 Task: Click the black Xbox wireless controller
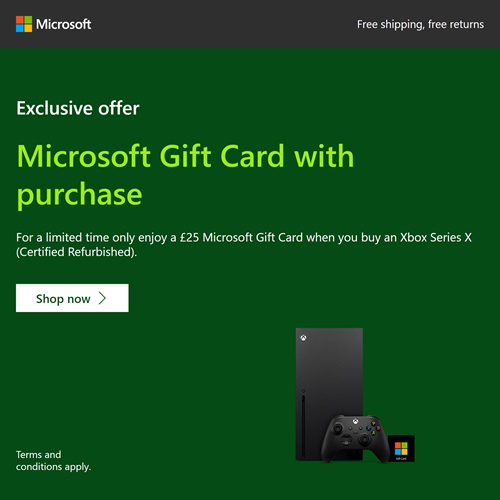(x=354, y=438)
